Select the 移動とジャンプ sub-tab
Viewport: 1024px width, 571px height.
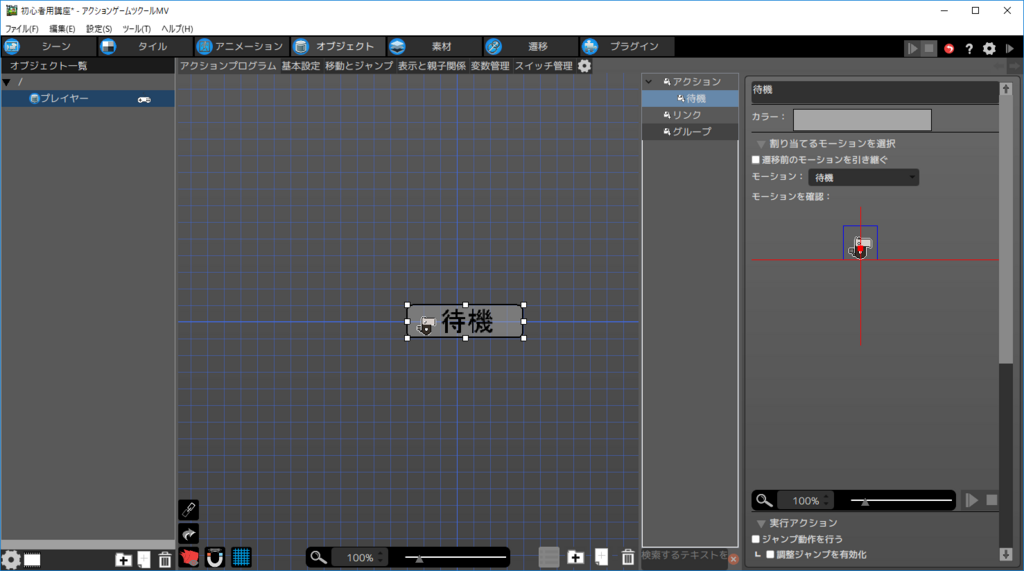(x=359, y=65)
